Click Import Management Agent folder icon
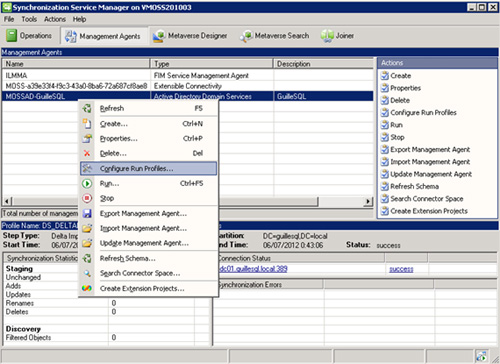Image resolution: width=500 pixels, height=364 pixels. 87,228
